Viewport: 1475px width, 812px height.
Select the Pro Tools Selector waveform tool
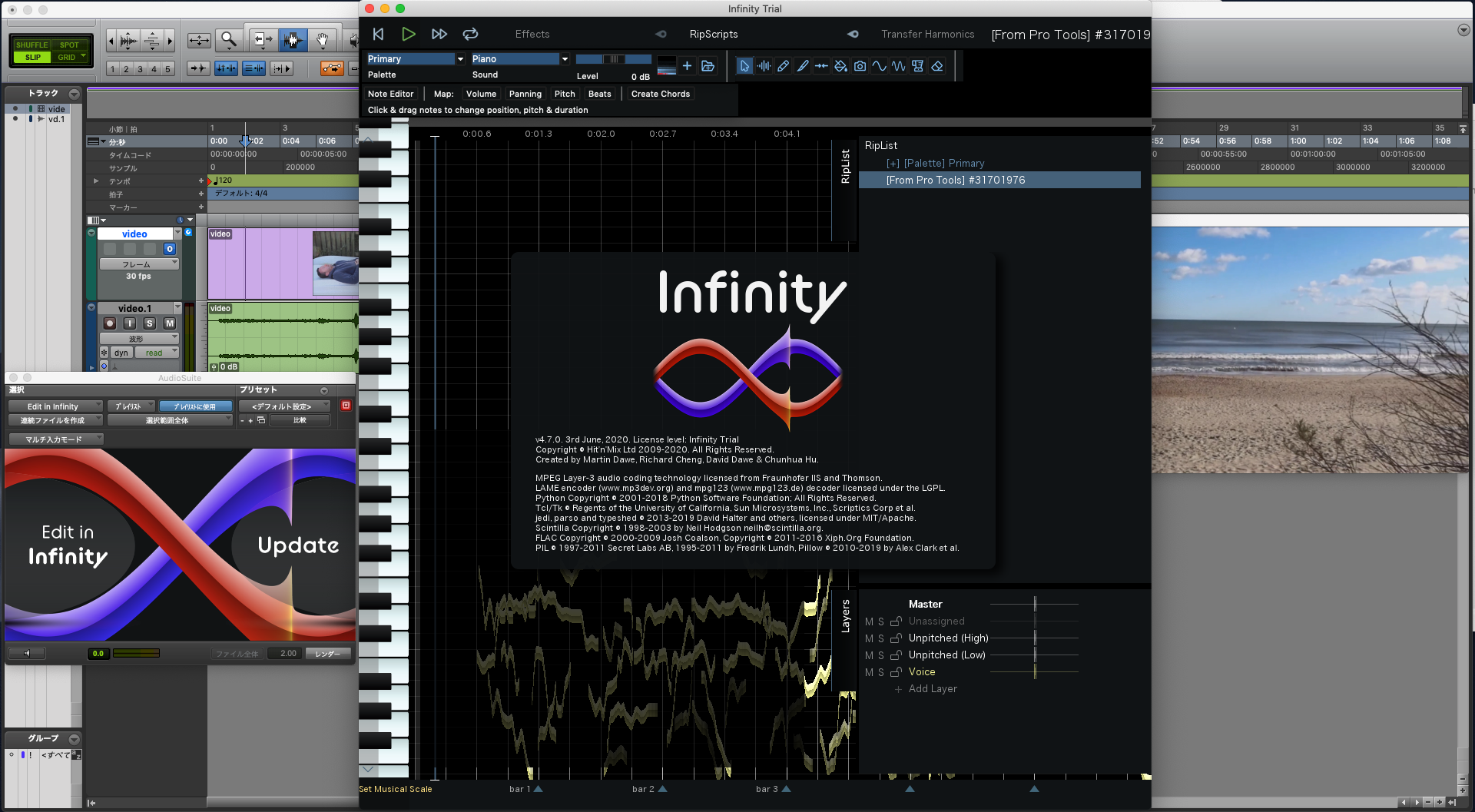(293, 39)
